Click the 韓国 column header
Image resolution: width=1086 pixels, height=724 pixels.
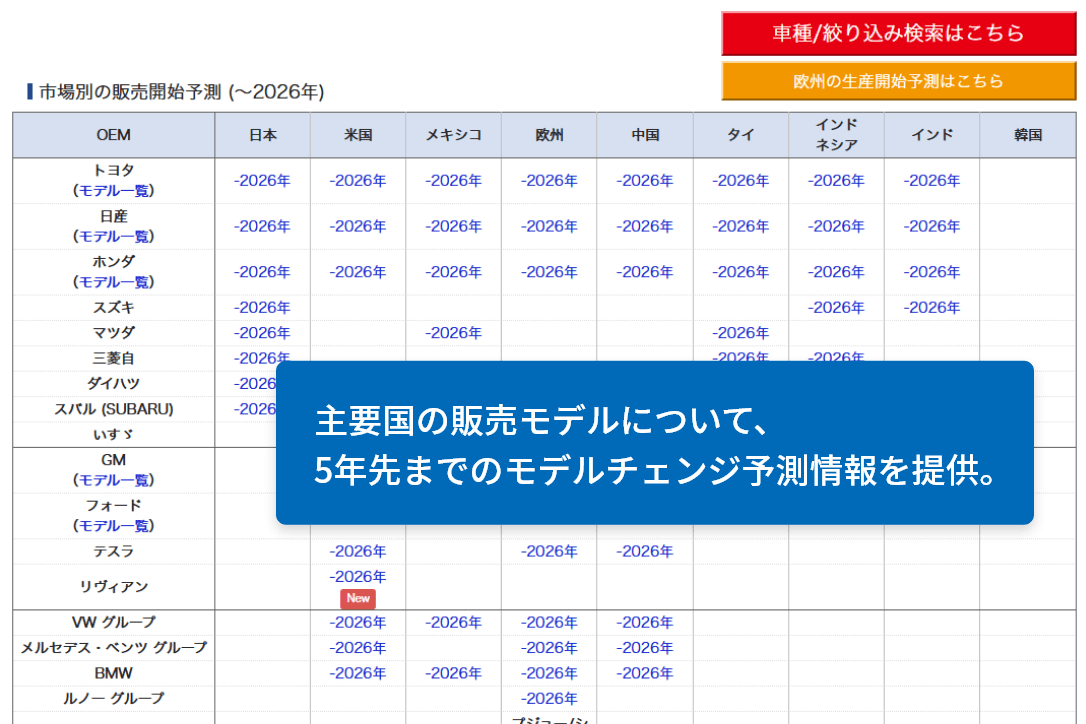pyautogui.click(x=1028, y=135)
